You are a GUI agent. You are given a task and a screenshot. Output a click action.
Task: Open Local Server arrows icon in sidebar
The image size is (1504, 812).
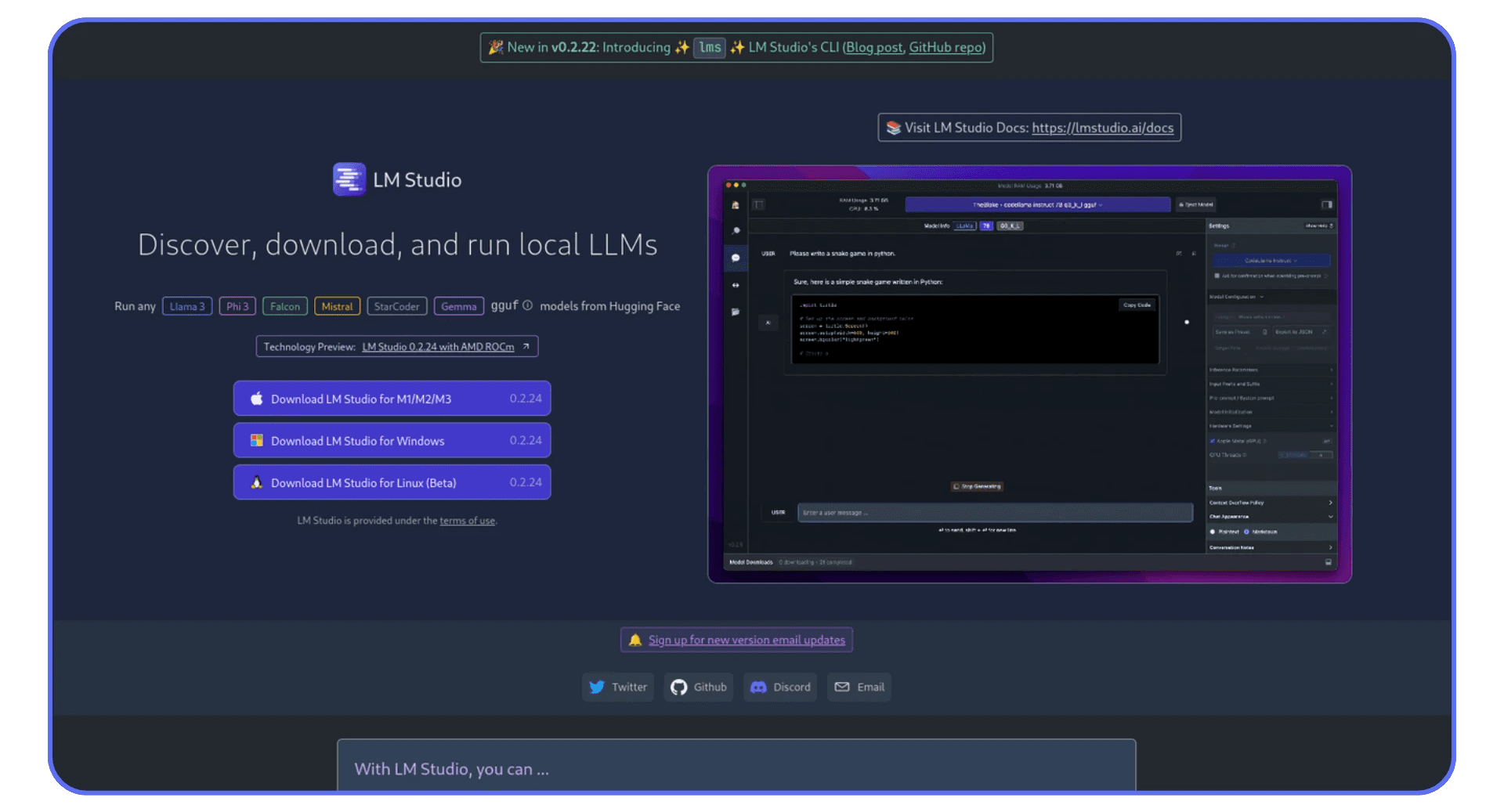[x=736, y=285]
